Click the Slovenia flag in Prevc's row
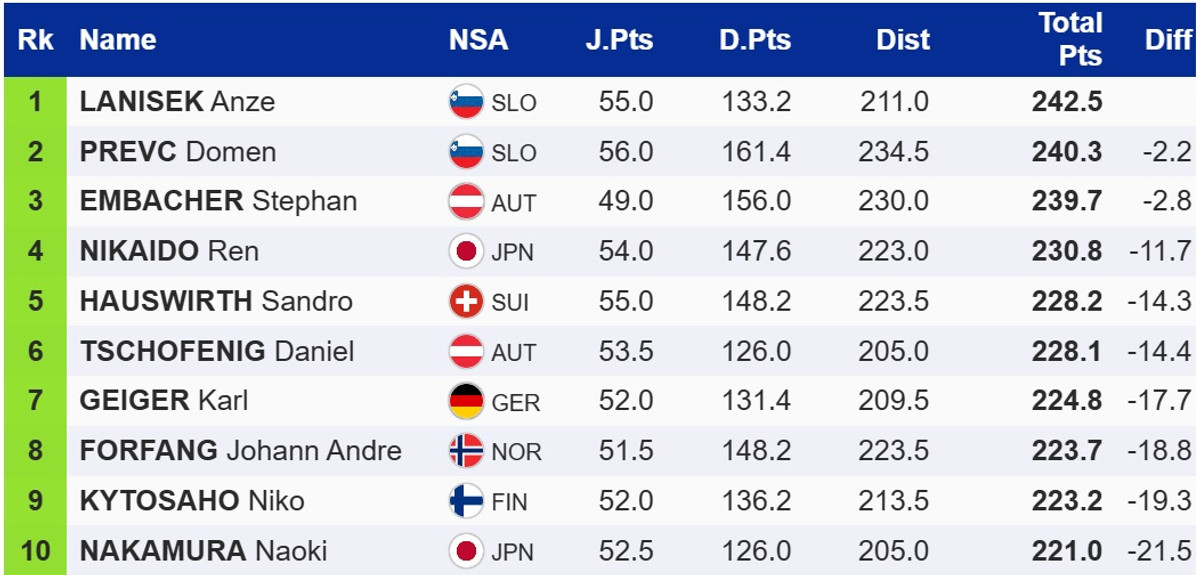The image size is (1200, 575). tap(466, 152)
